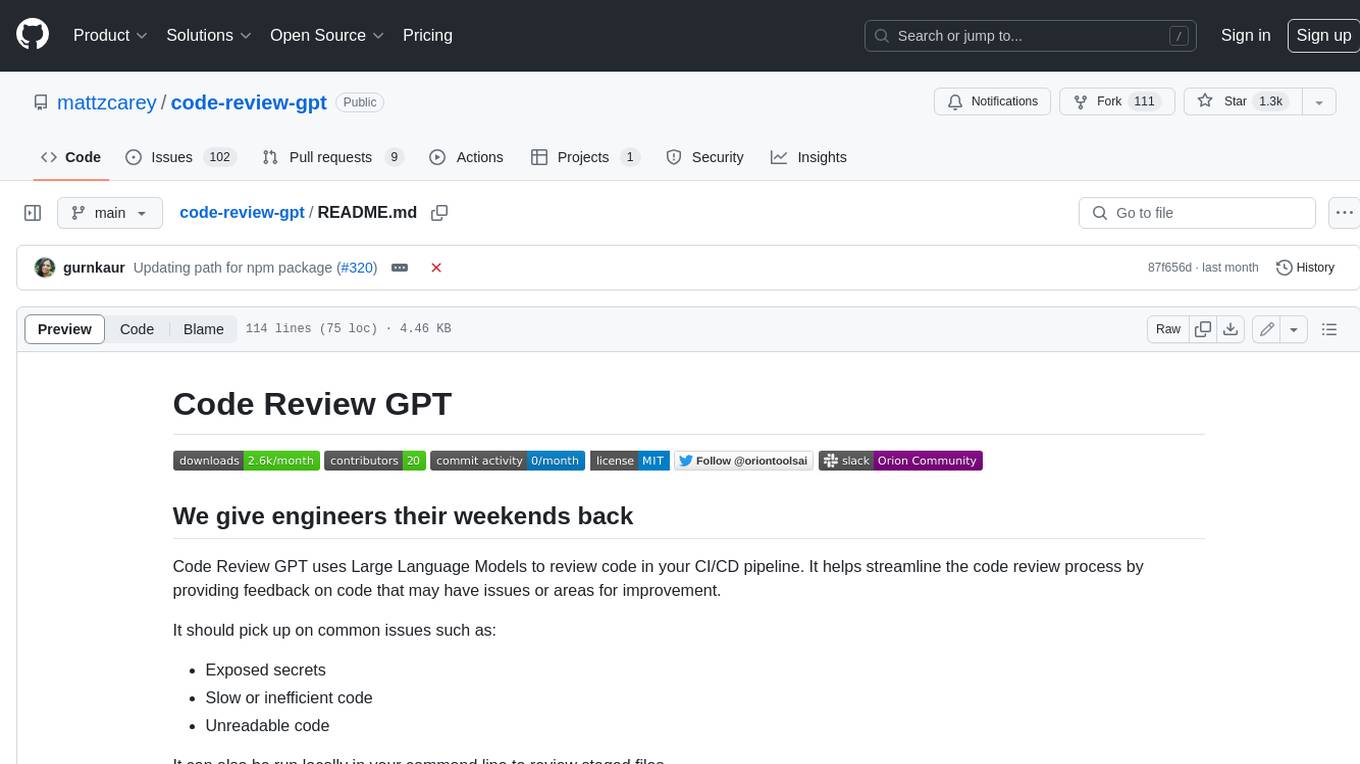Screen dimensions: 1360x764
Task: Switch to the Code tab
Action: [71, 157]
